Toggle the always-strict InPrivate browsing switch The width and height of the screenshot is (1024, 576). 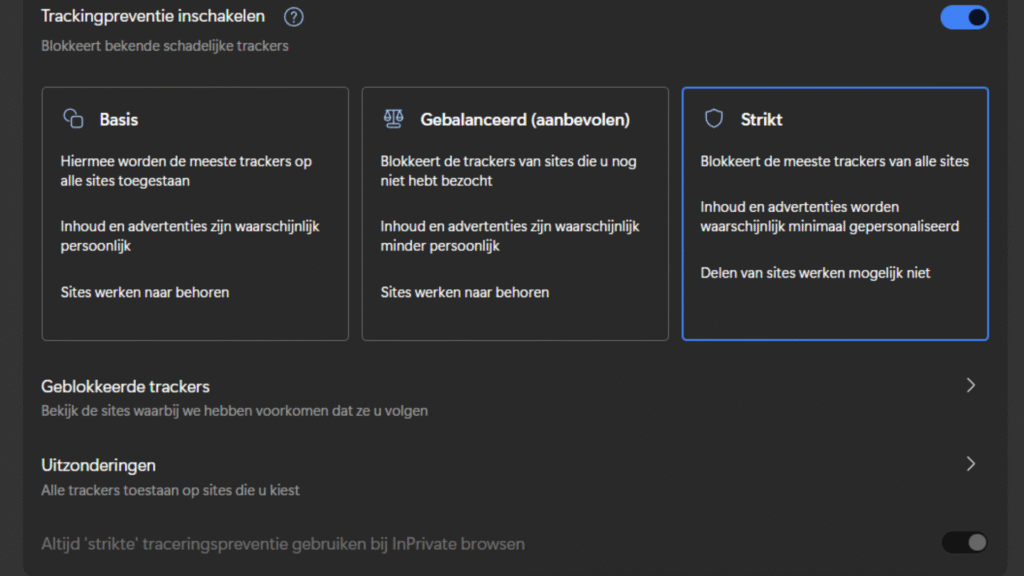964,542
